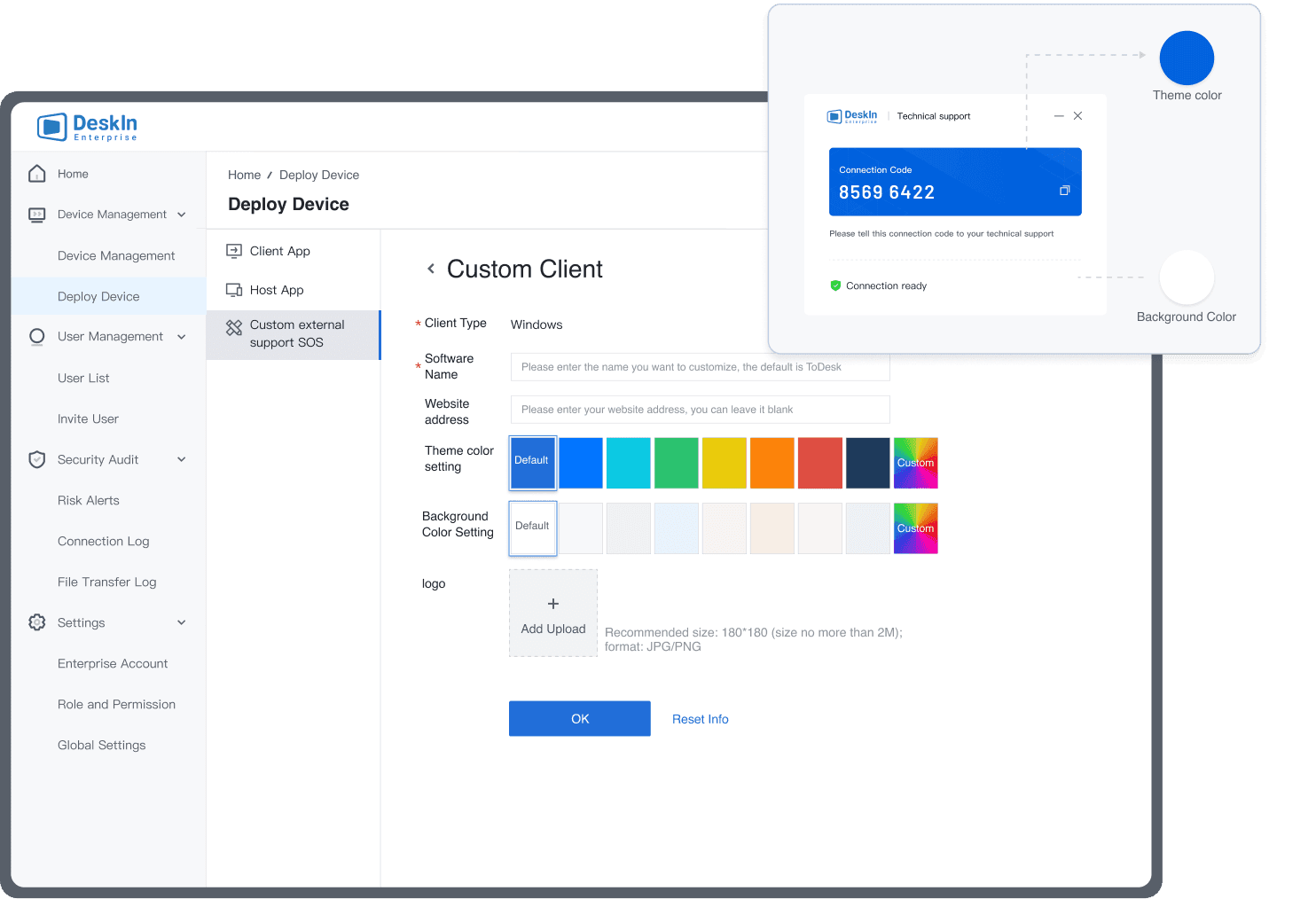
Task: Click the Add Upload plus icon for logo
Action: point(552,603)
